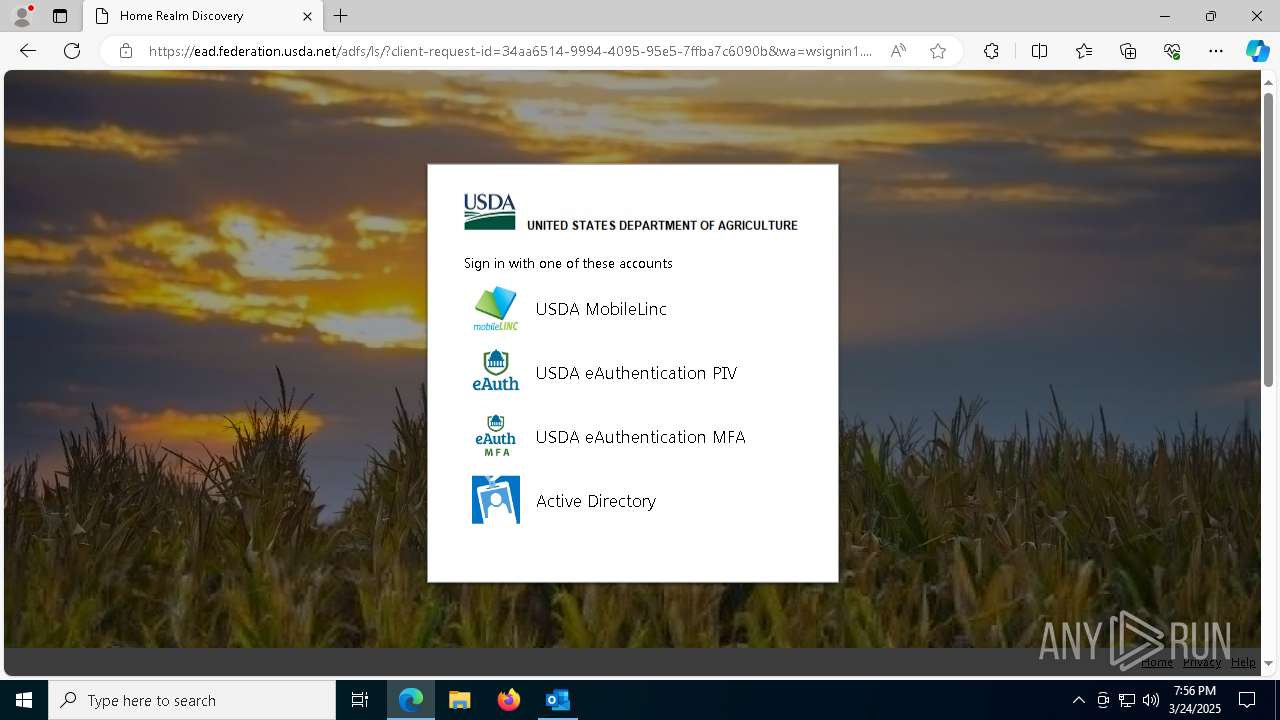Sign in with USDA MobileLinc
This screenshot has width=1280, height=720.
pos(601,309)
